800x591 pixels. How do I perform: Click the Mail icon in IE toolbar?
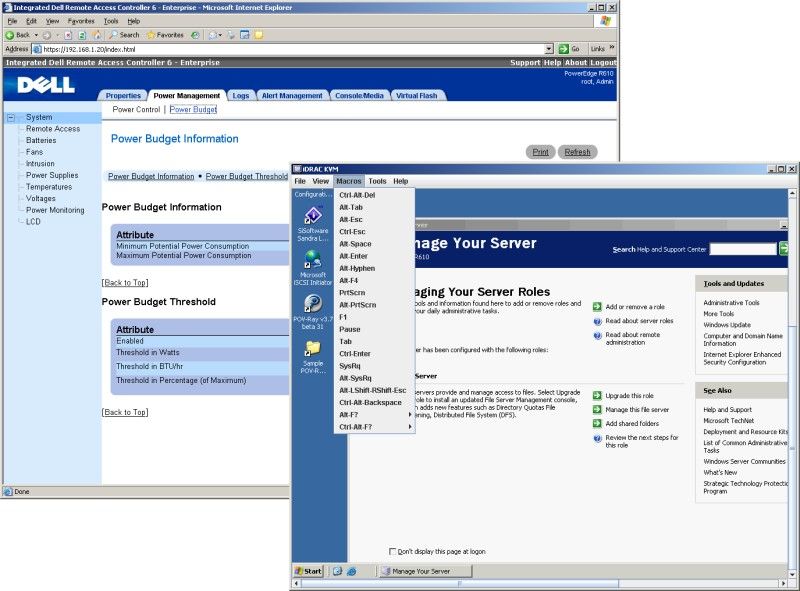click(x=213, y=35)
